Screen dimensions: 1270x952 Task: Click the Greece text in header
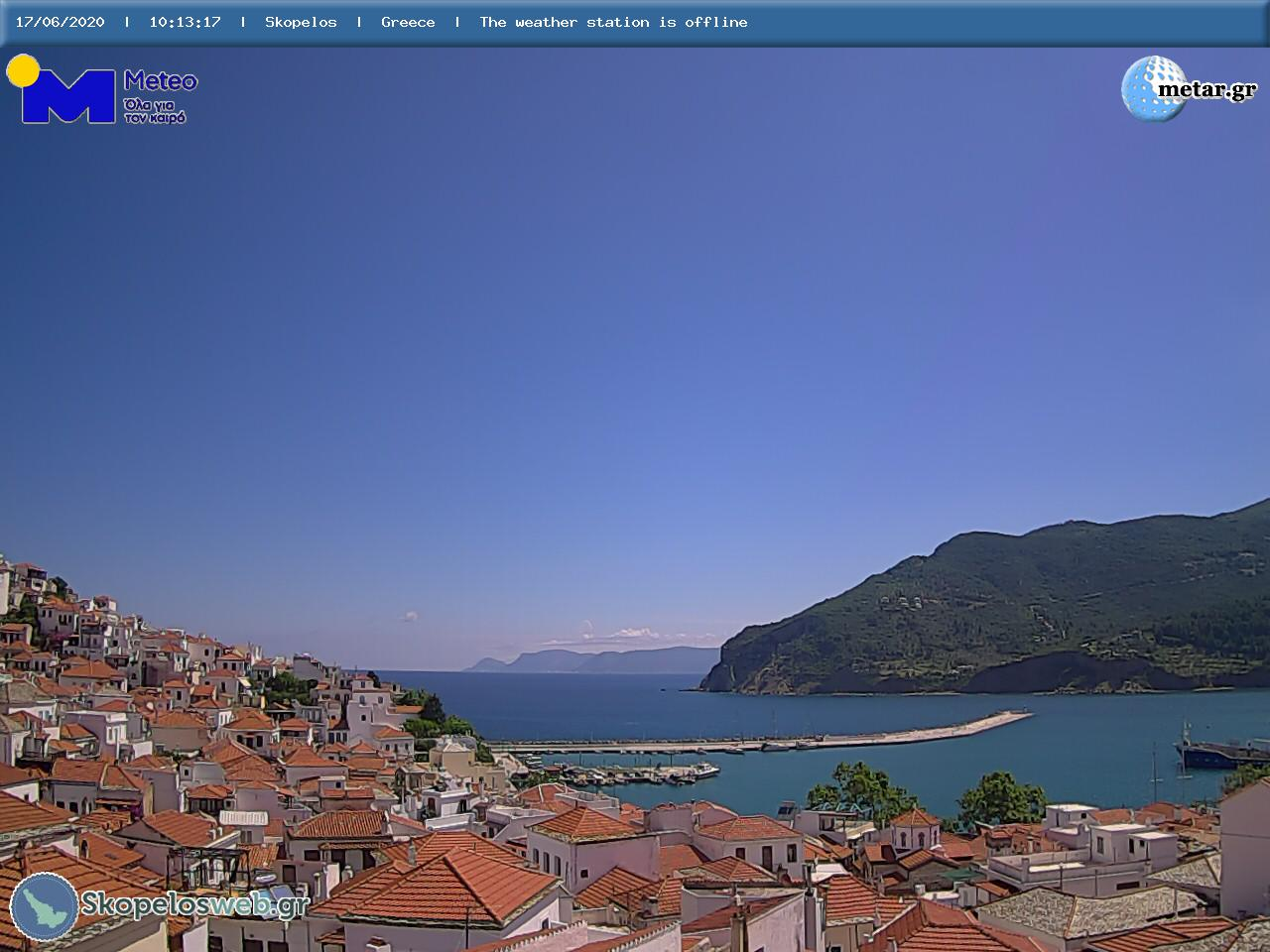coord(408,22)
